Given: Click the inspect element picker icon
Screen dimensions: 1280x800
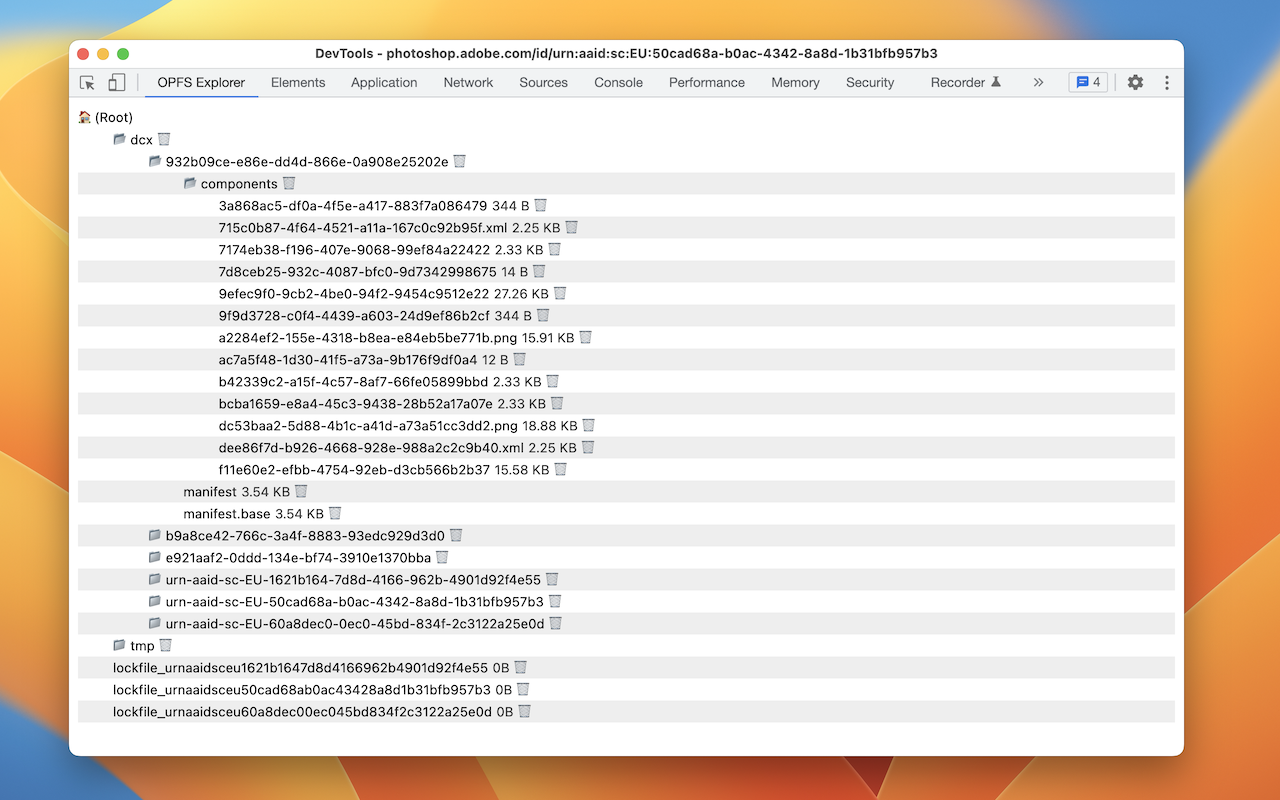Looking at the screenshot, I should [88, 83].
